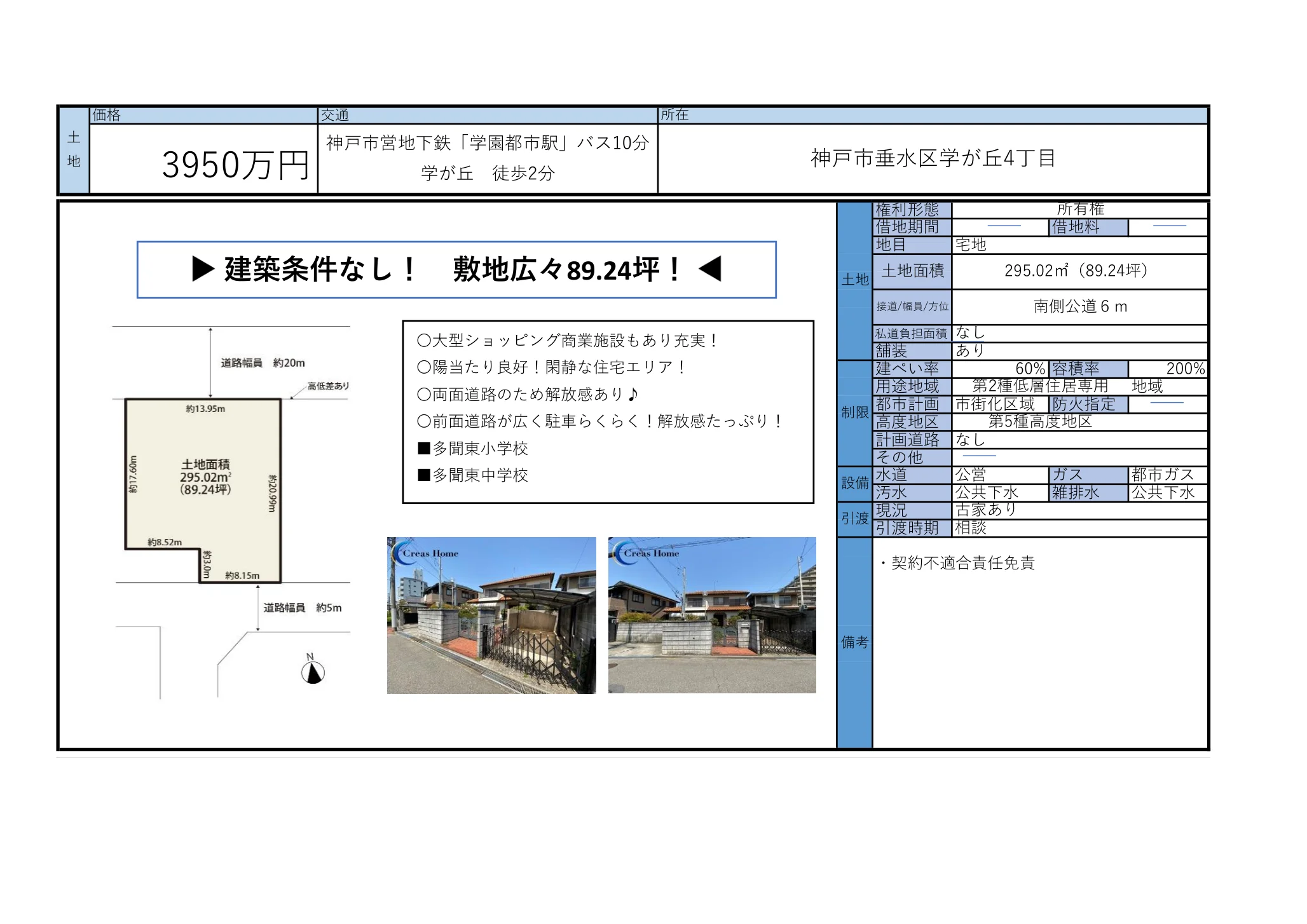Screen dimensions: 1307x924
Task: Click the bullet 前面道路が広く駐車らくらく
Action: coord(599,421)
